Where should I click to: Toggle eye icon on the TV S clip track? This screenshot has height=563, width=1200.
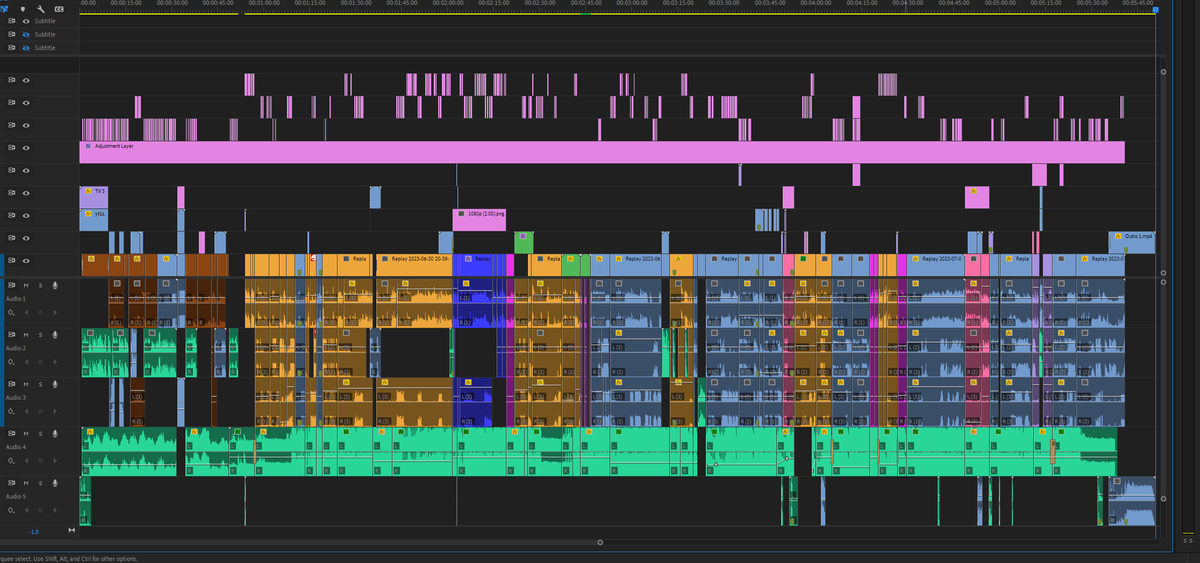click(x=26, y=192)
